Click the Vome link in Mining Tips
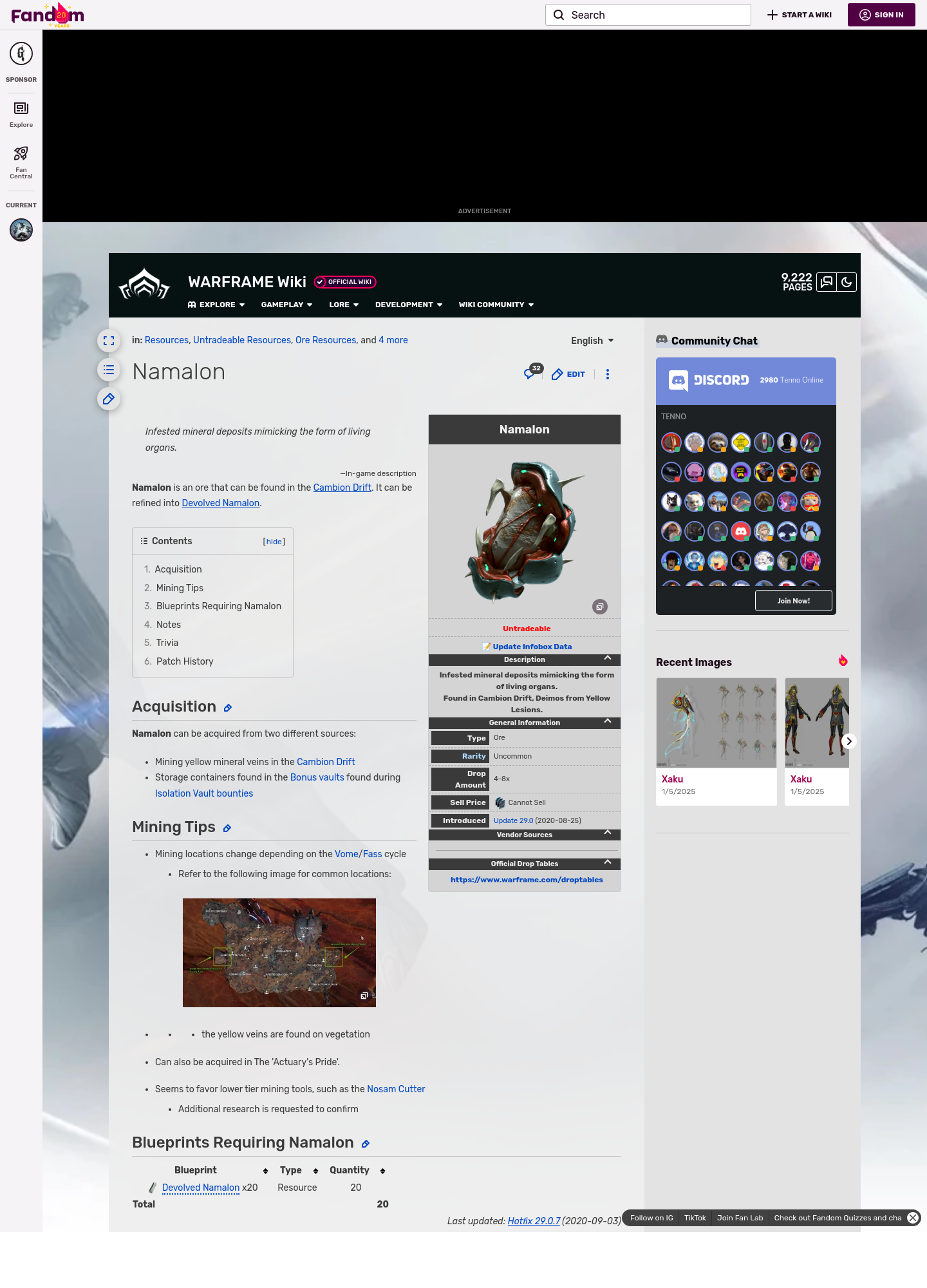This screenshot has width=927, height=1288. pyautogui.click(x=346, y=854)
